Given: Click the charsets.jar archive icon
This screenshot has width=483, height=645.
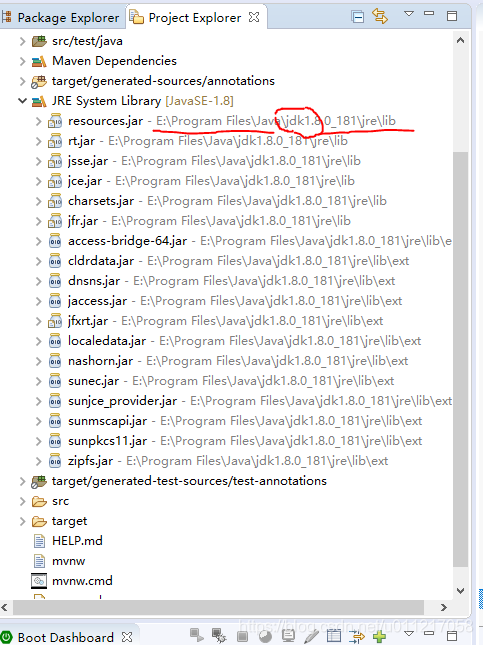Looking at the screenshot, I should click(55, 201).
